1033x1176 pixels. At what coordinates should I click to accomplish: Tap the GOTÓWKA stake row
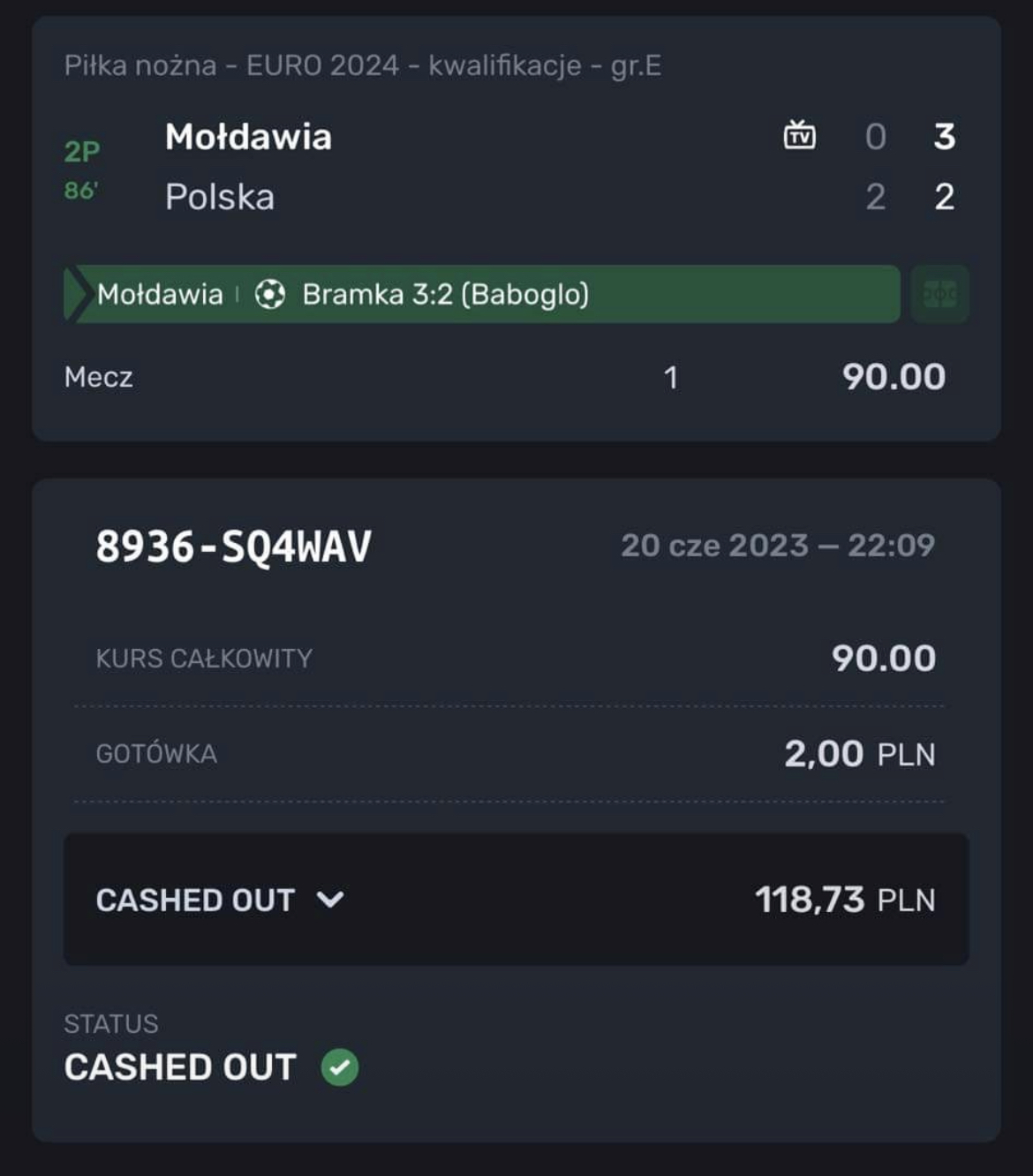pyautogui.click(x=516, y=754)
